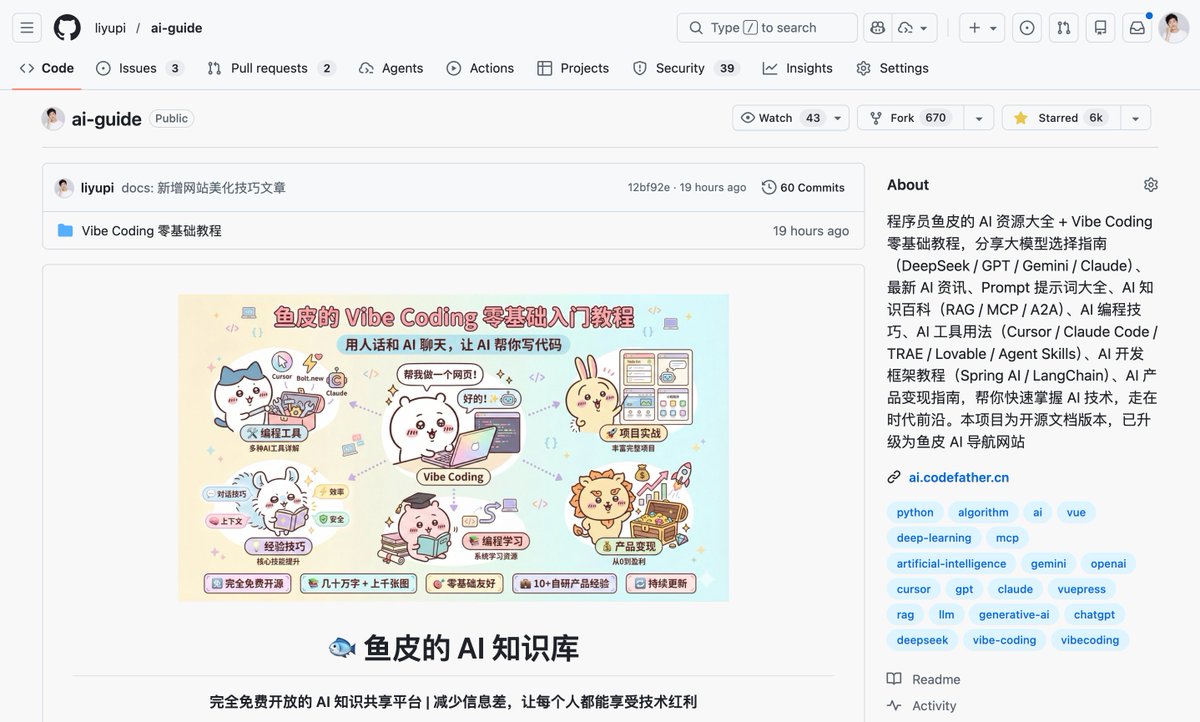Select the vibe-coding topic tag

coord(1004,640)
